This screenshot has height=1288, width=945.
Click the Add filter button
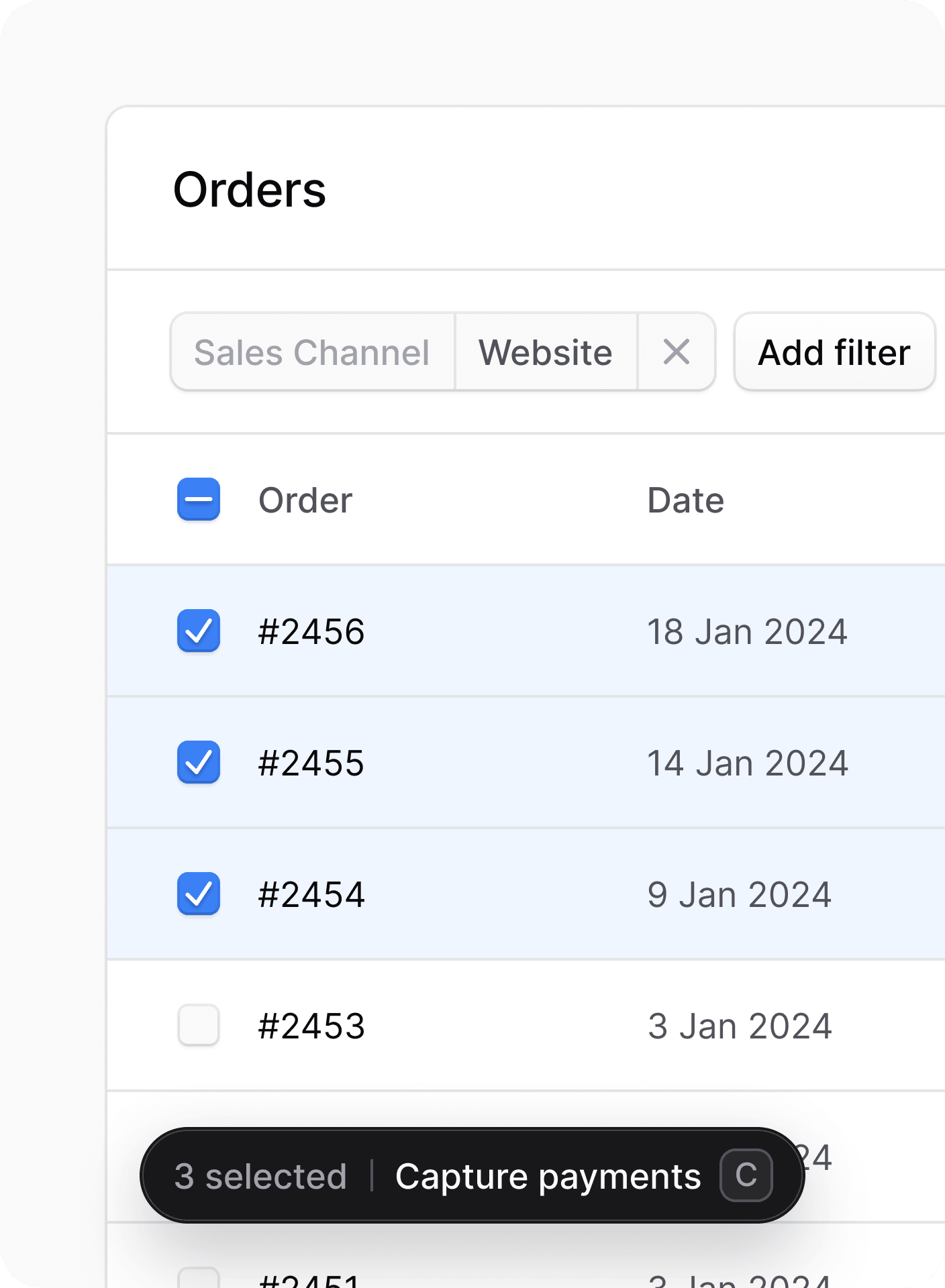(834, 352)
